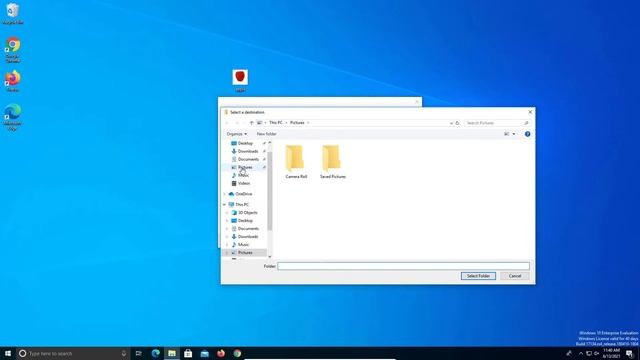Select Music under Quick access
The image size is (640, 360).
click(x=243, y=176)
